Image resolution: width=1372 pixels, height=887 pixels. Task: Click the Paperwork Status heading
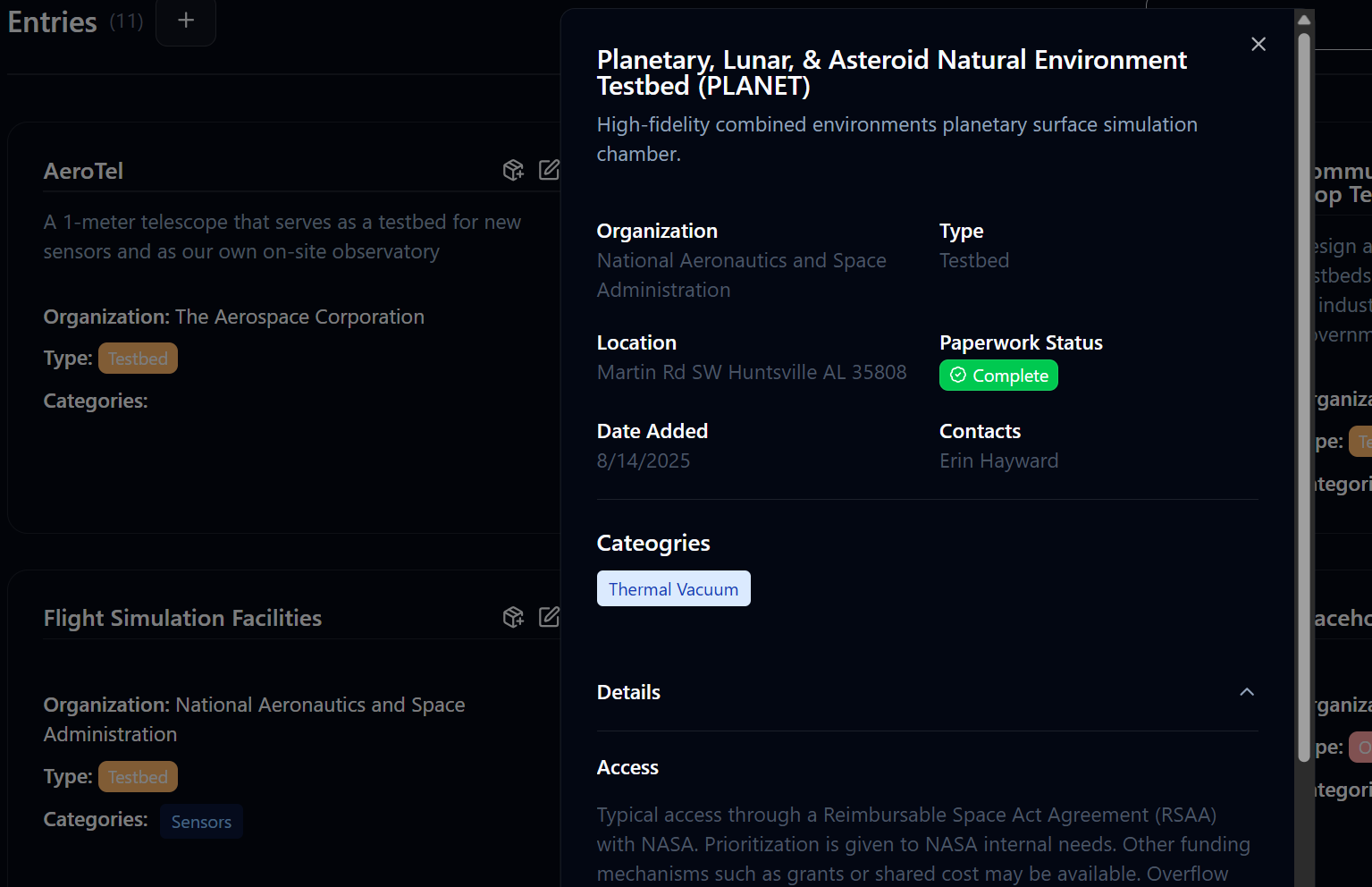point(1021,342)
